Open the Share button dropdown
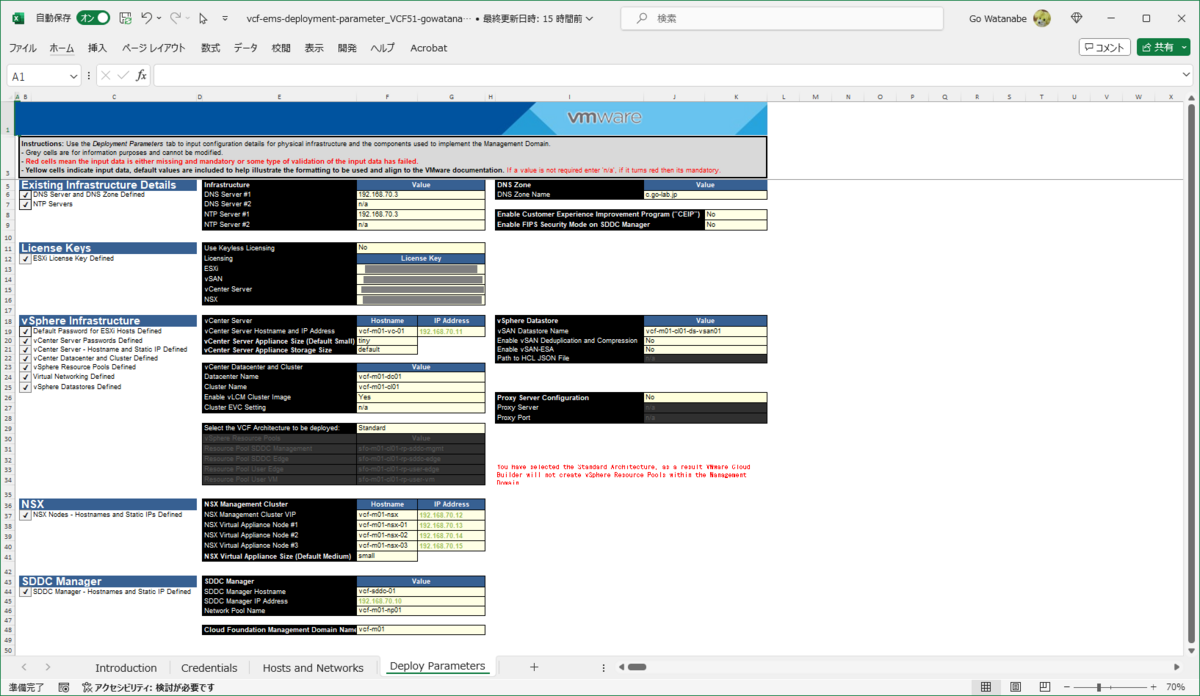Viewport: 1200px width, 696px height. tap(1184, 47)
